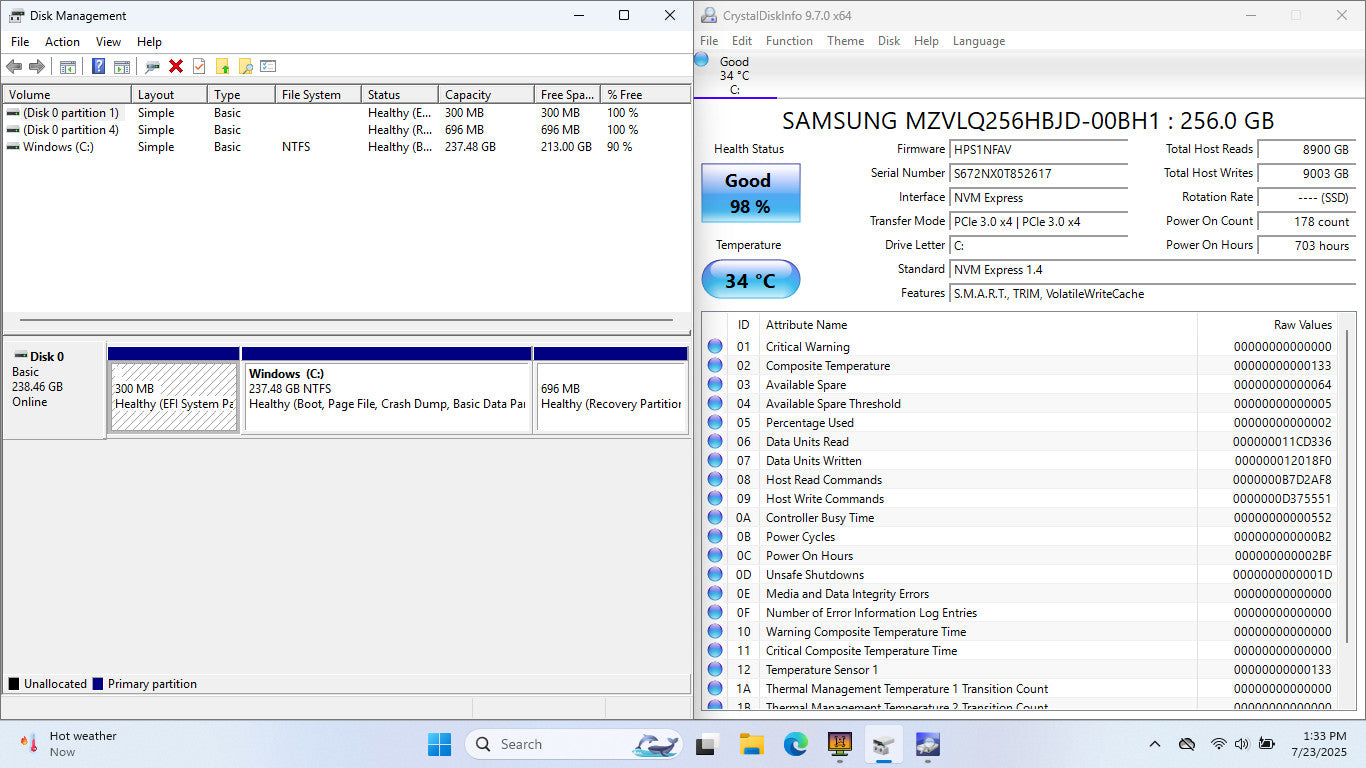Click the Good 98 % health status button
Screen dimensions: 1366x768
(750, 193)
